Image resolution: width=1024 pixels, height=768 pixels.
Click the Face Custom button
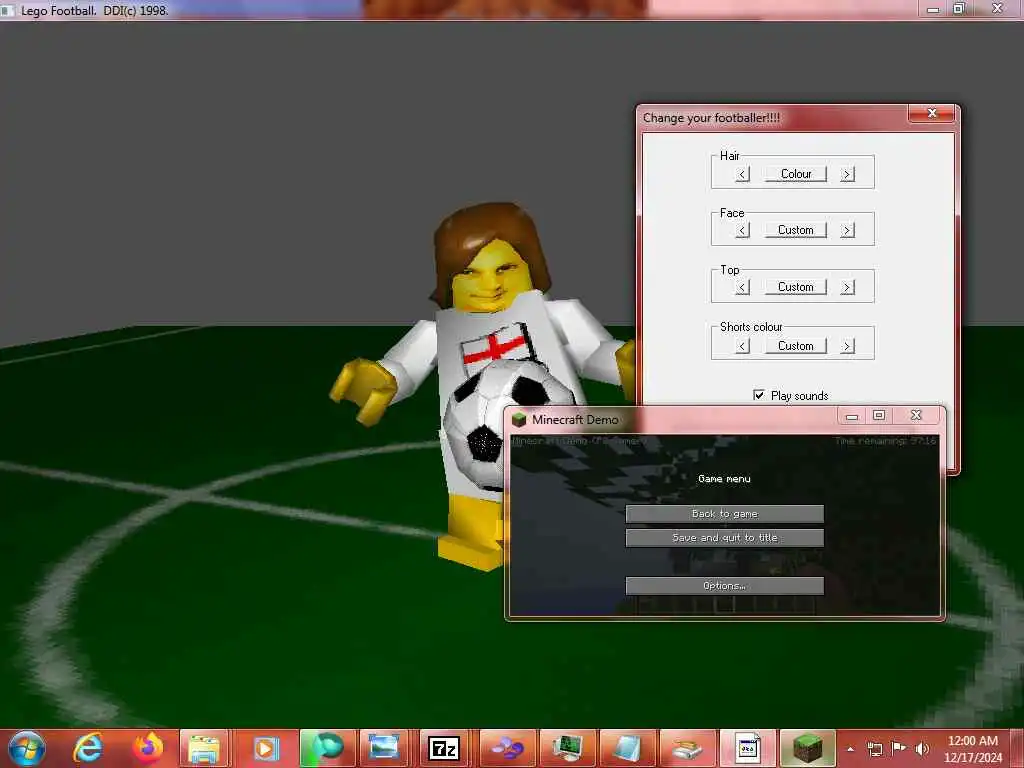pyautogui.click(x=795, y=230)
